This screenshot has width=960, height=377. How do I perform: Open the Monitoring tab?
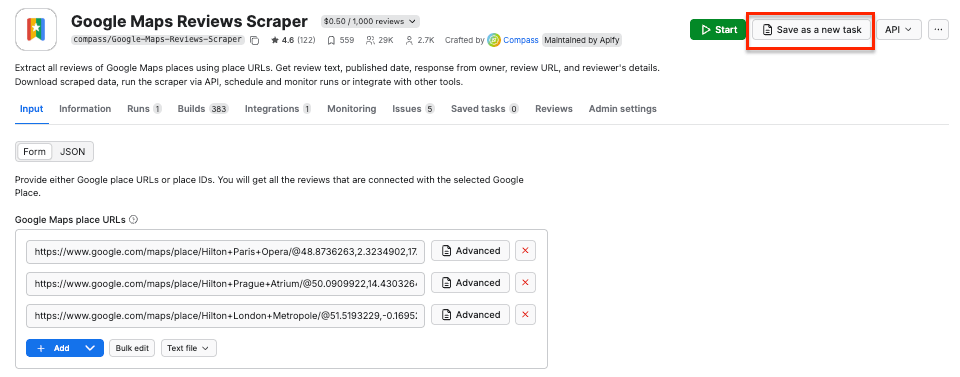click(351, 109)
